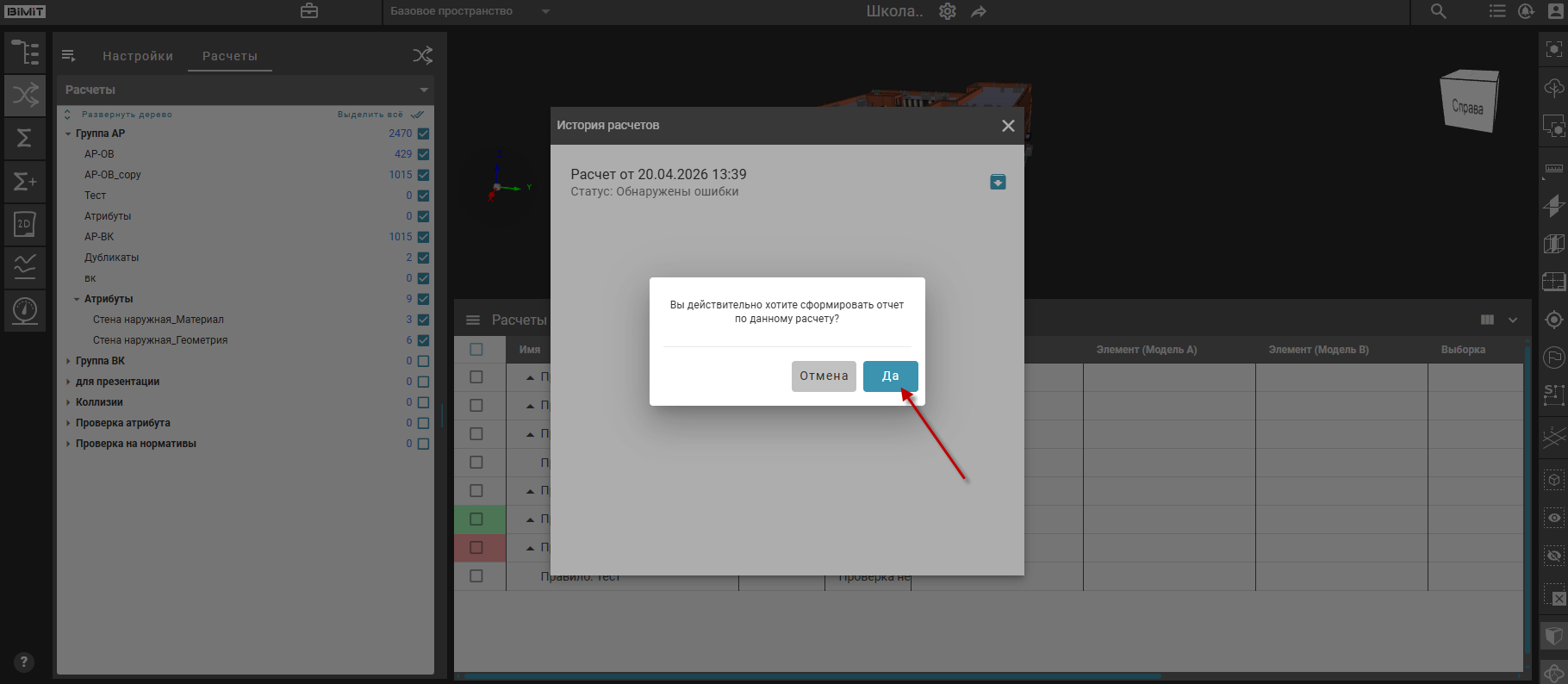
Task: Confirm report generation with Да button
Action: 890,376
